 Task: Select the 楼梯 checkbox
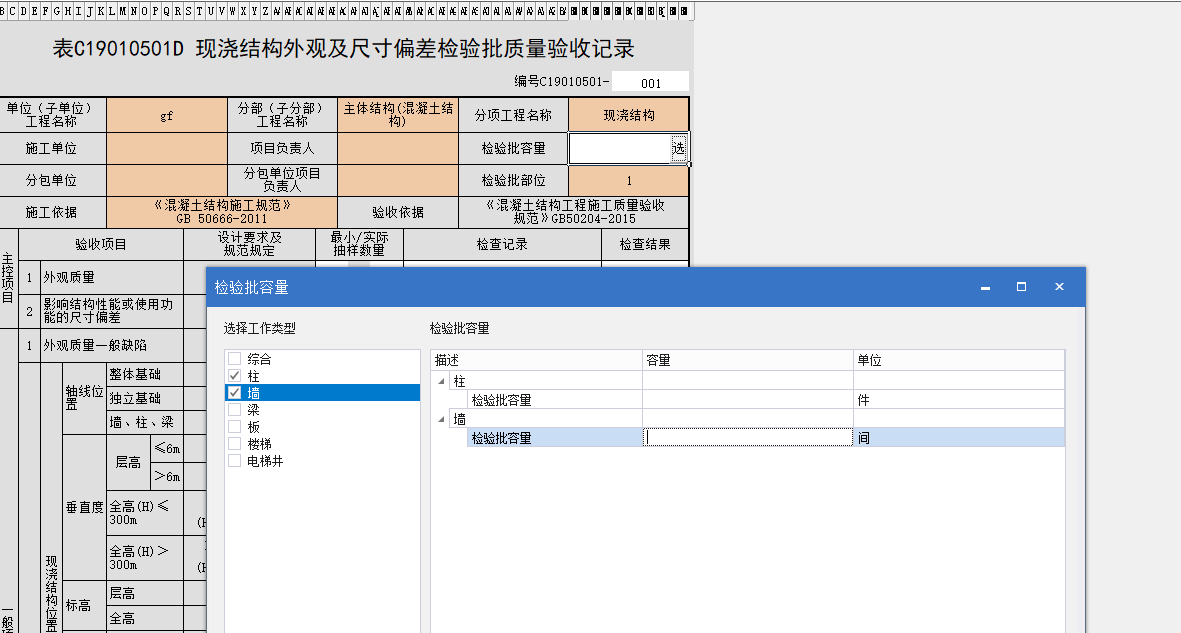click(234, 444)
